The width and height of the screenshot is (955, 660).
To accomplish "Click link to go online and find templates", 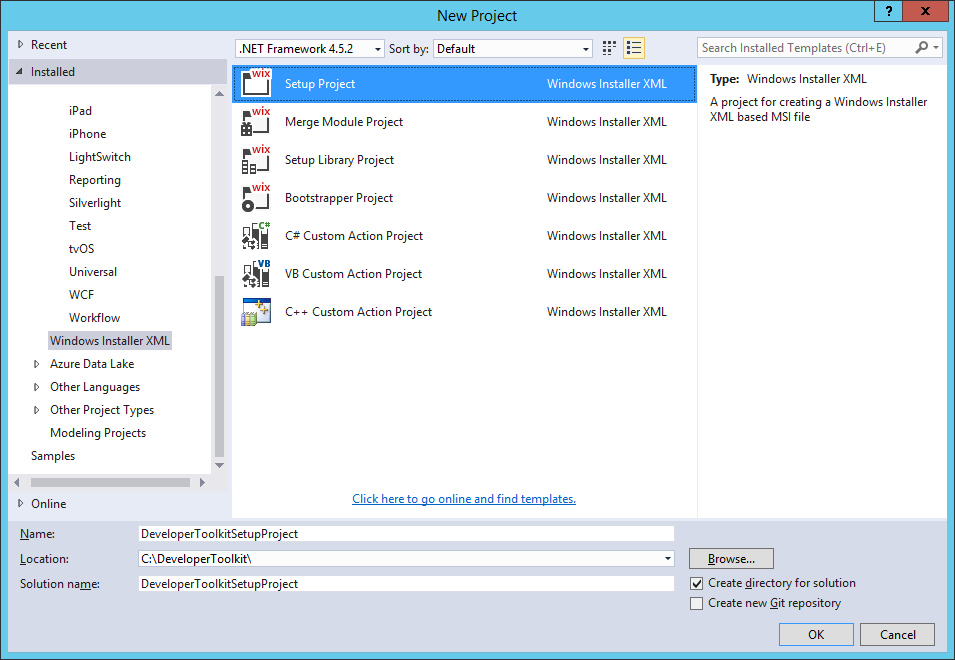I will point(463,498).
